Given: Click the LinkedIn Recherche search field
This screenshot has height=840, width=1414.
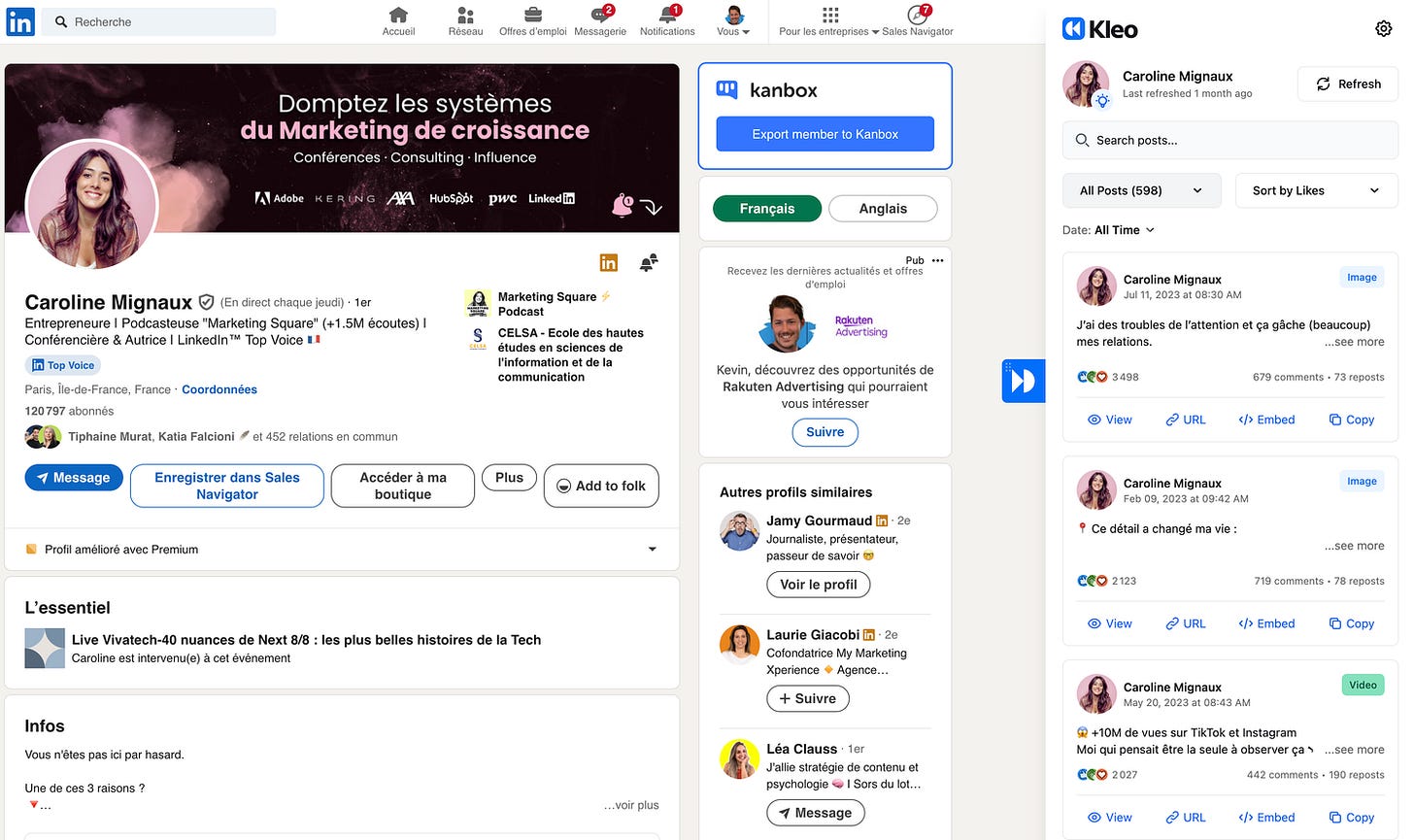Looking at the screenshot, I should [x=160, y=21].
